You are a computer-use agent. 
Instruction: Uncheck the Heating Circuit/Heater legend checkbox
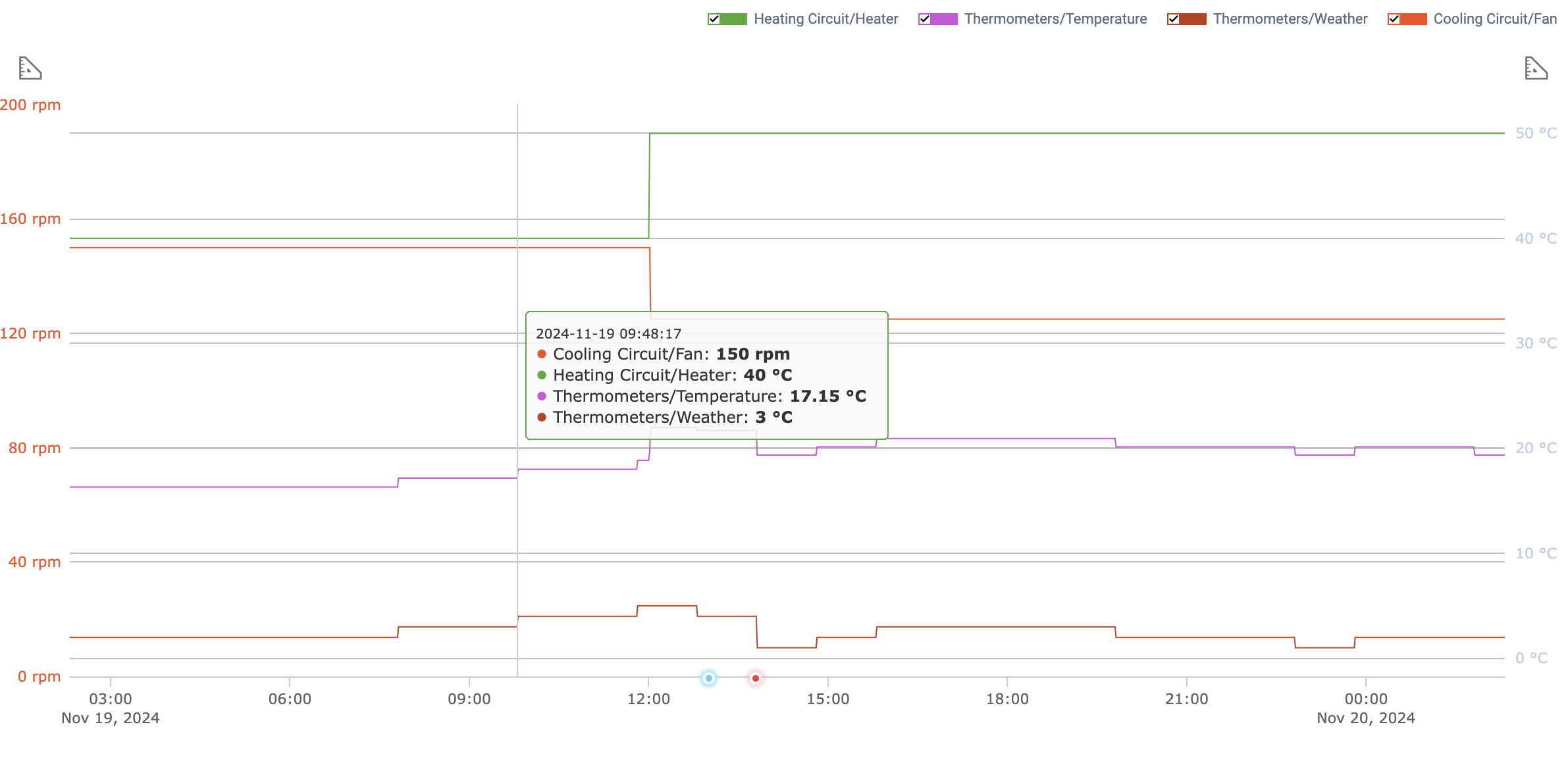[714, 19]
